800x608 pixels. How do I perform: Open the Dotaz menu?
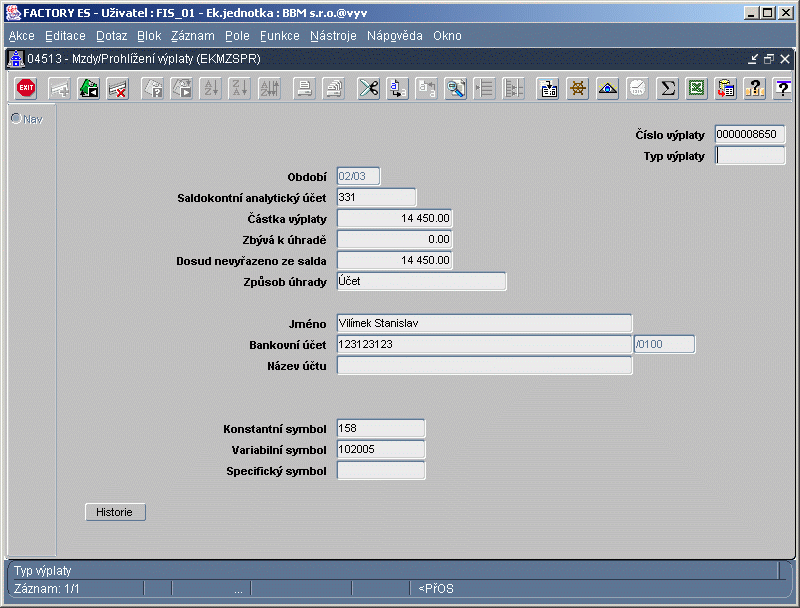111,36
